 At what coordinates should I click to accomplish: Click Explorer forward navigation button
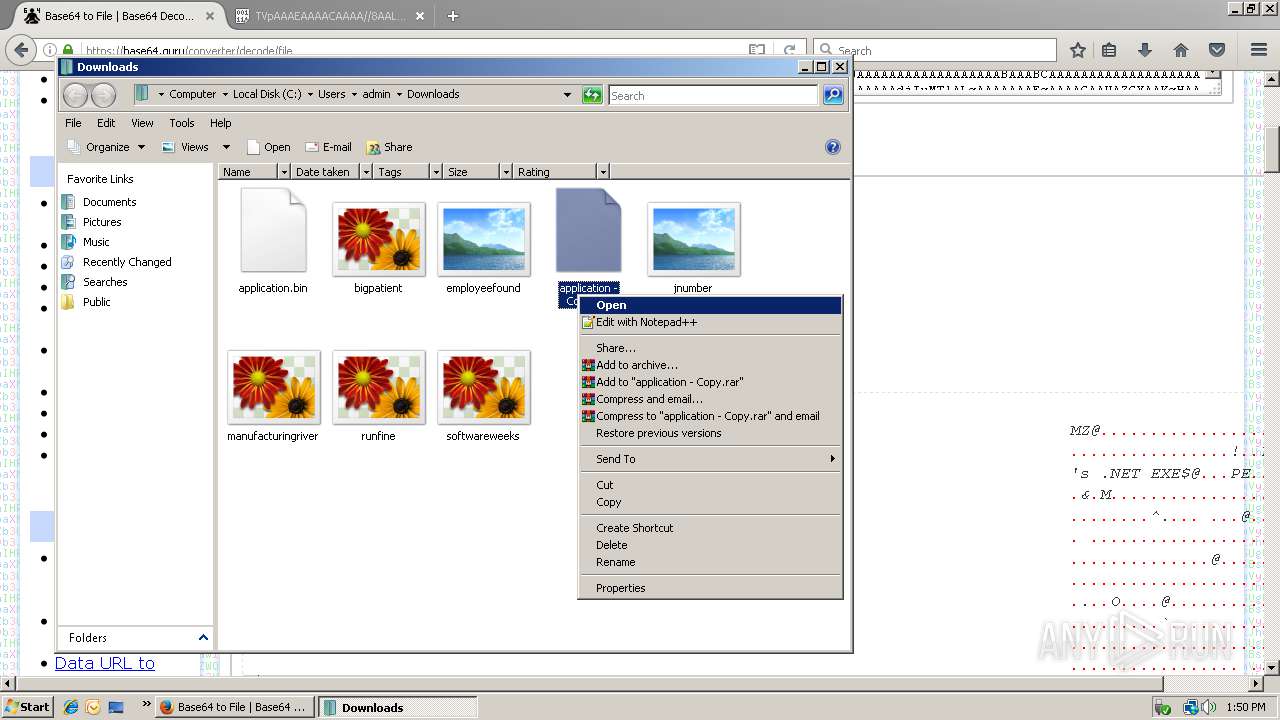coord(104,95)
